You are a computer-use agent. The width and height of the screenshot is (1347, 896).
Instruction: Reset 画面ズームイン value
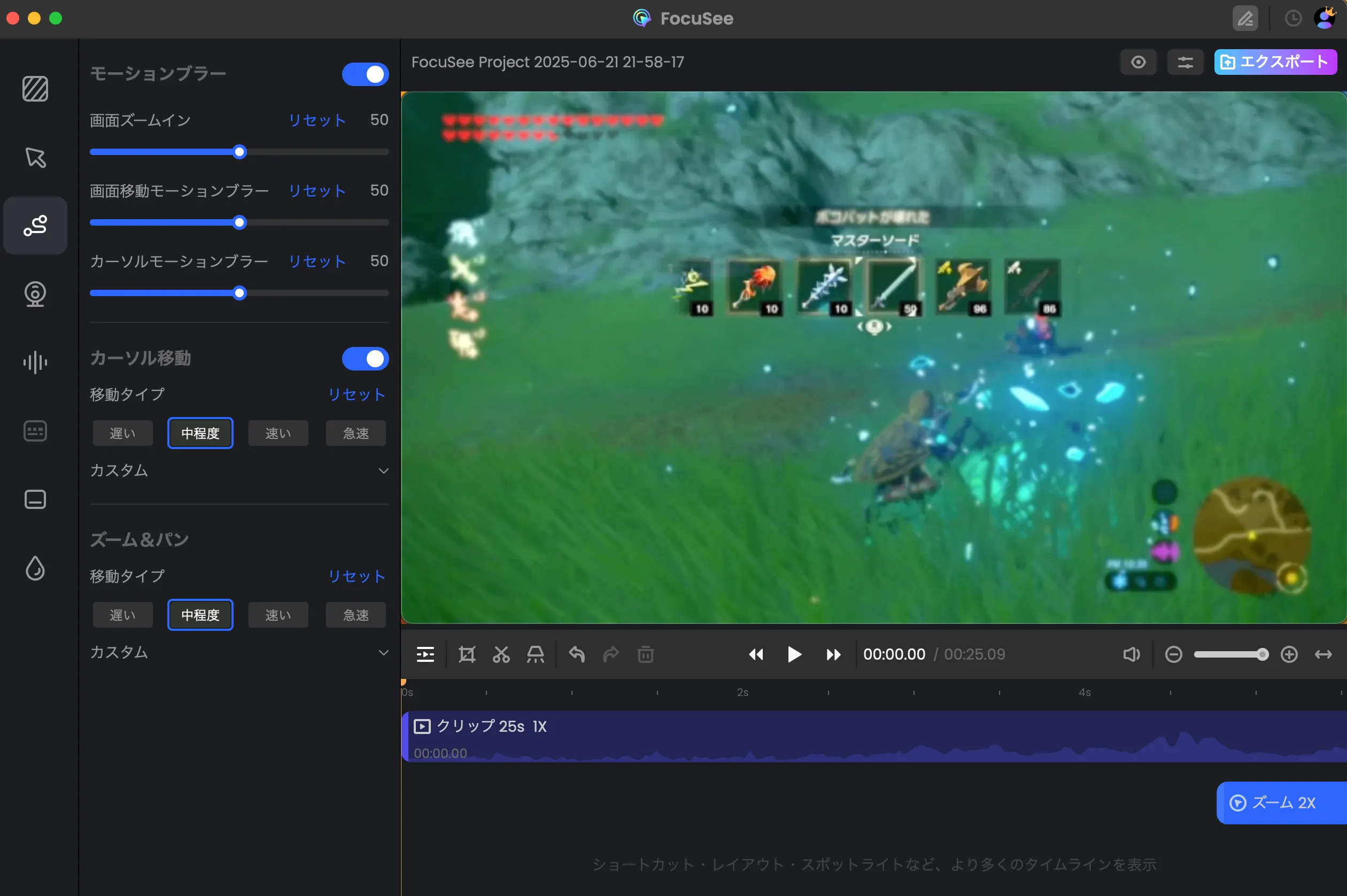tap(318, 120)
